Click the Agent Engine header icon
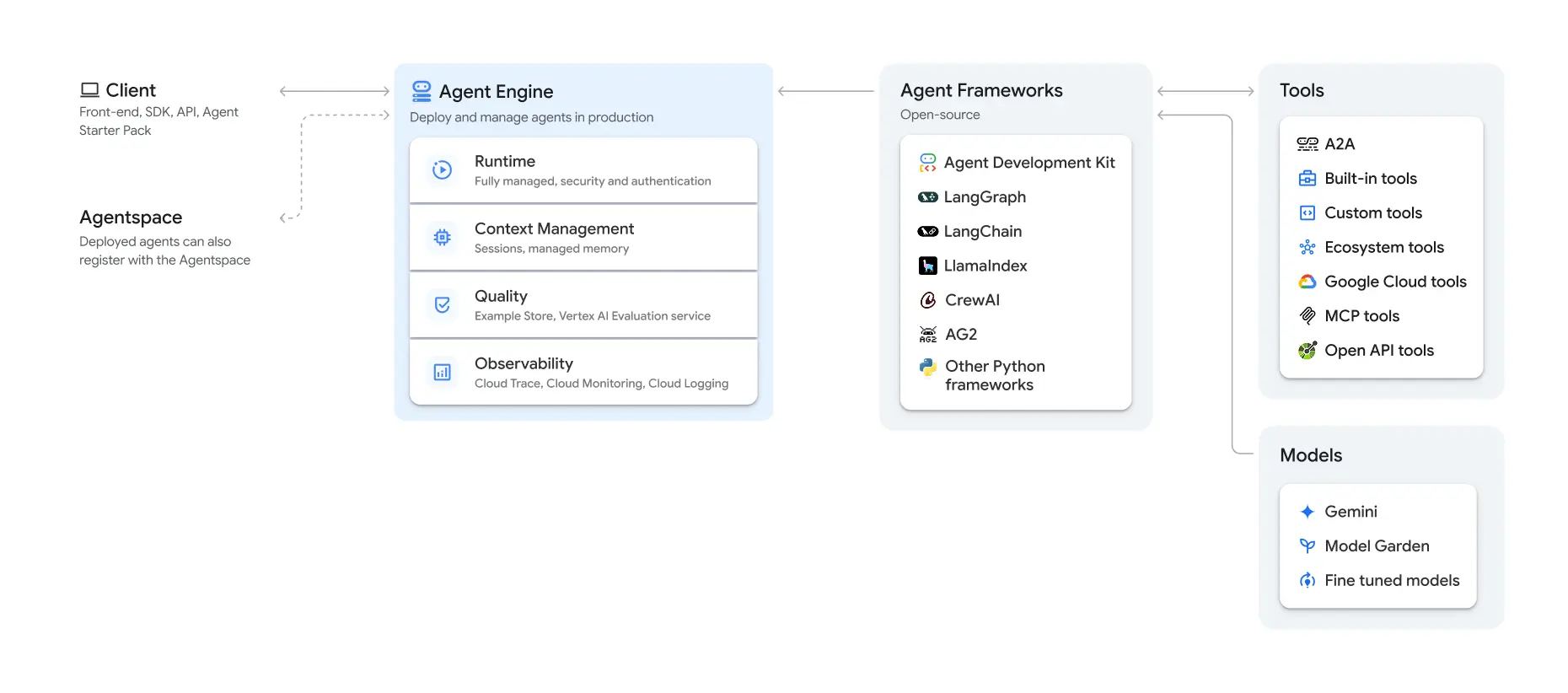Image resolution: width=1568 pixels, height=693 pixels. tap(422, 91)
